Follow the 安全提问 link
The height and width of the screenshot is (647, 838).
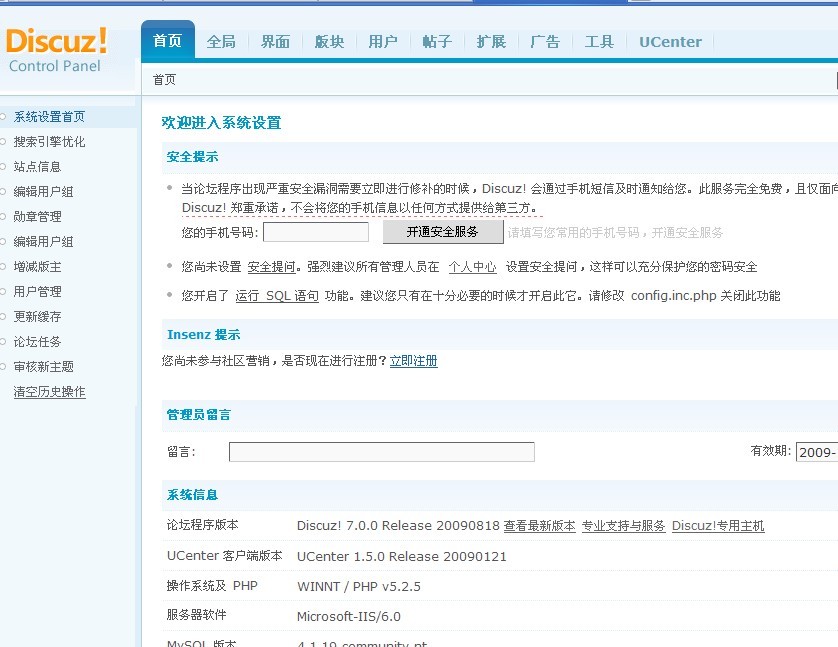[271, 267]
